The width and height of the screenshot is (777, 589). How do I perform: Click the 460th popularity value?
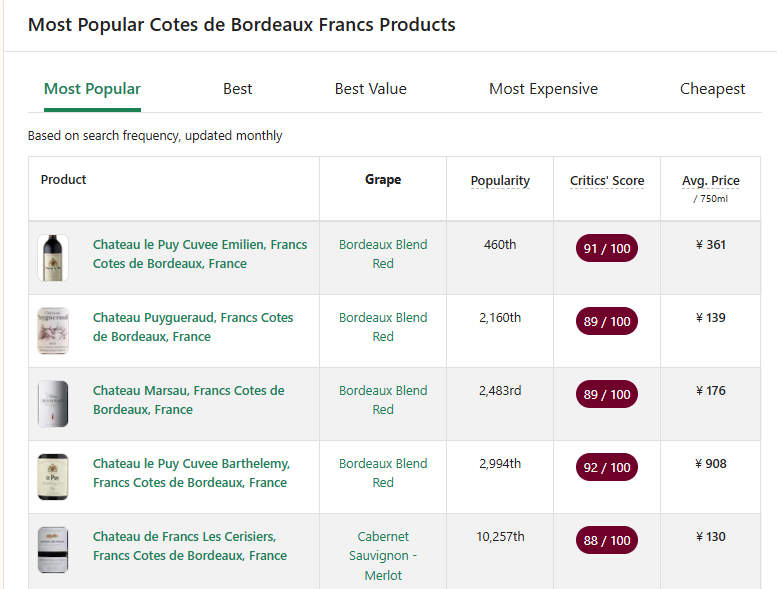[500, 245]
